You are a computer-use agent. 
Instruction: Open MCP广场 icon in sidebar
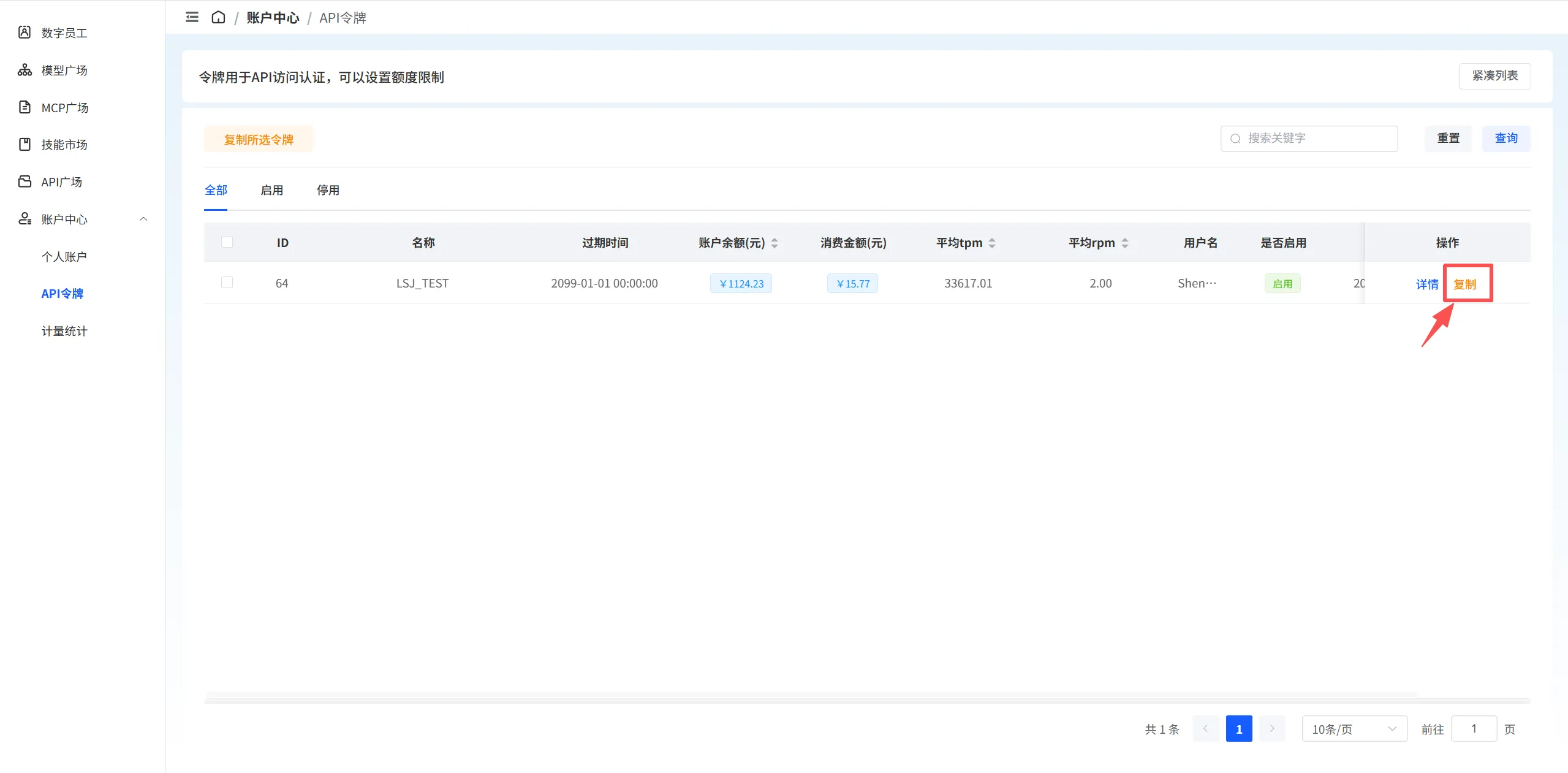[x=25, y=107]
